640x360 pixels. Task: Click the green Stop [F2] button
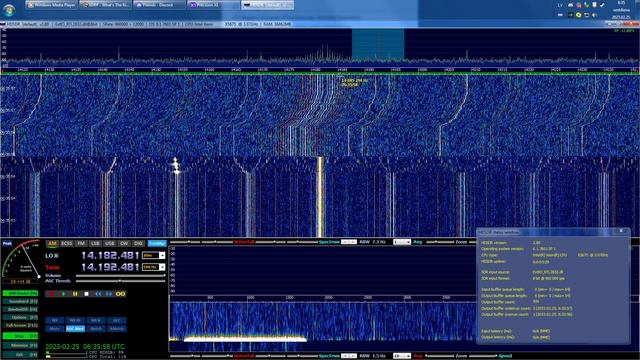coord(20,336)
